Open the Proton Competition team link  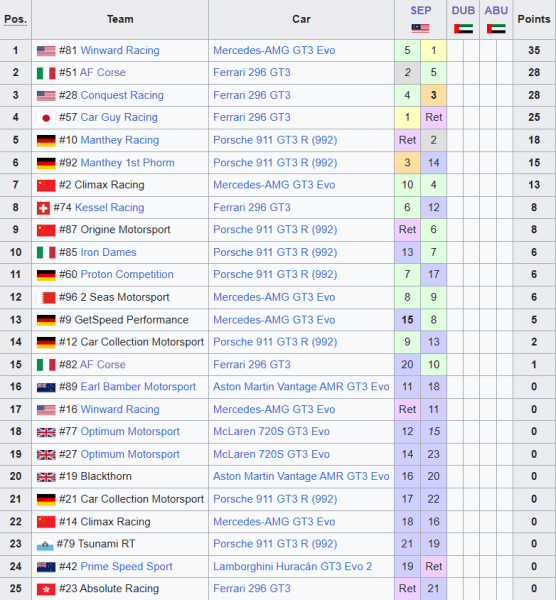tap(127, 274)
